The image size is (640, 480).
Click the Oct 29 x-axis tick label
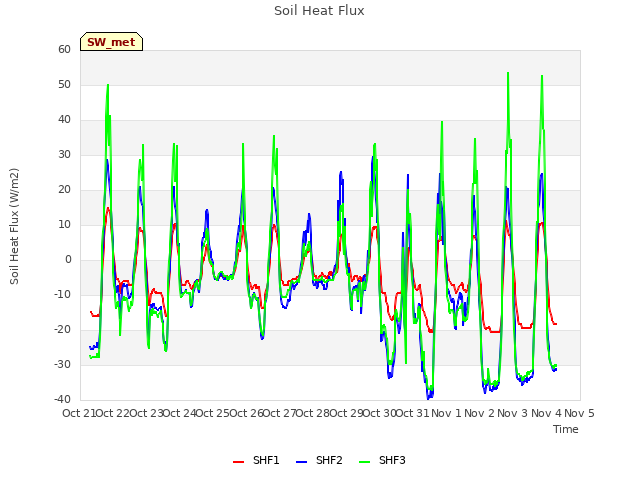point(346,413)
